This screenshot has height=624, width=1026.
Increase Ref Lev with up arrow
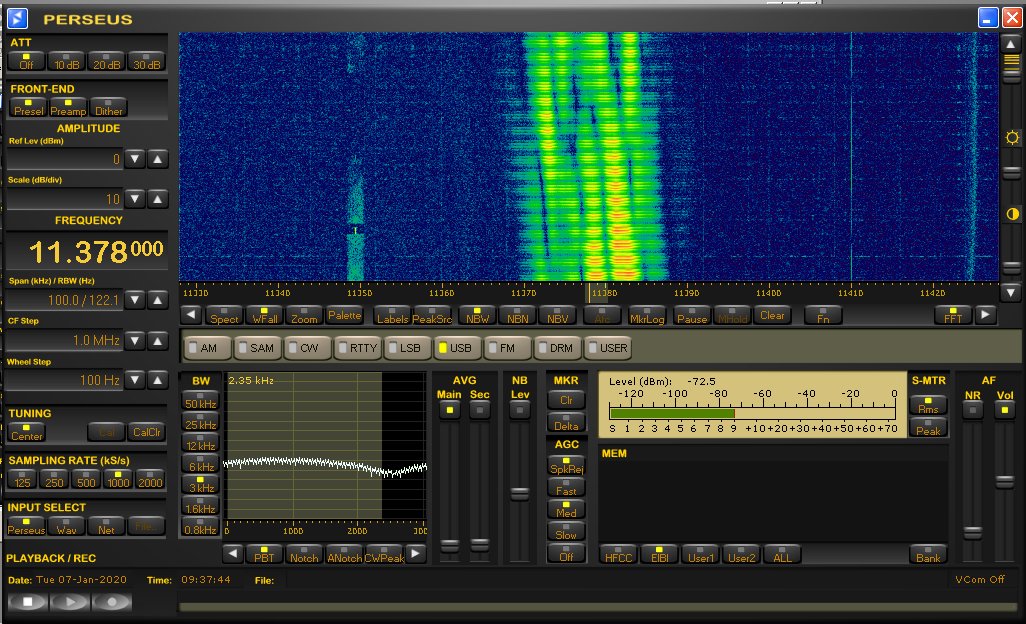tap(158, 159)
